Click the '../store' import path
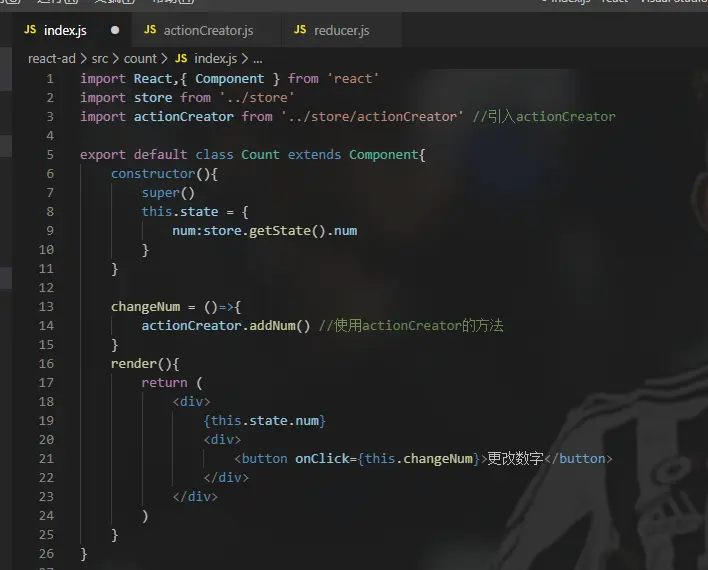Screen dimensions: 708x570 tap(257, 98)
